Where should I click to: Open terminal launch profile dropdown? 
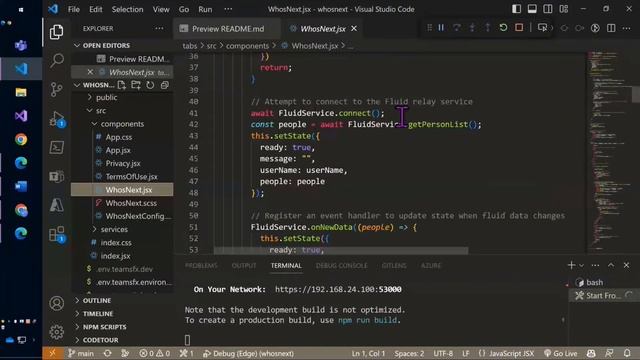coord(582,266)
